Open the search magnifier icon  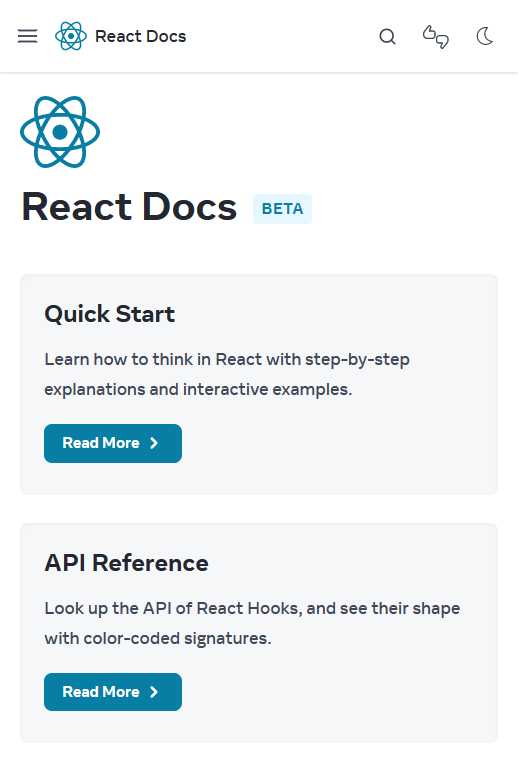coord(388,36)
